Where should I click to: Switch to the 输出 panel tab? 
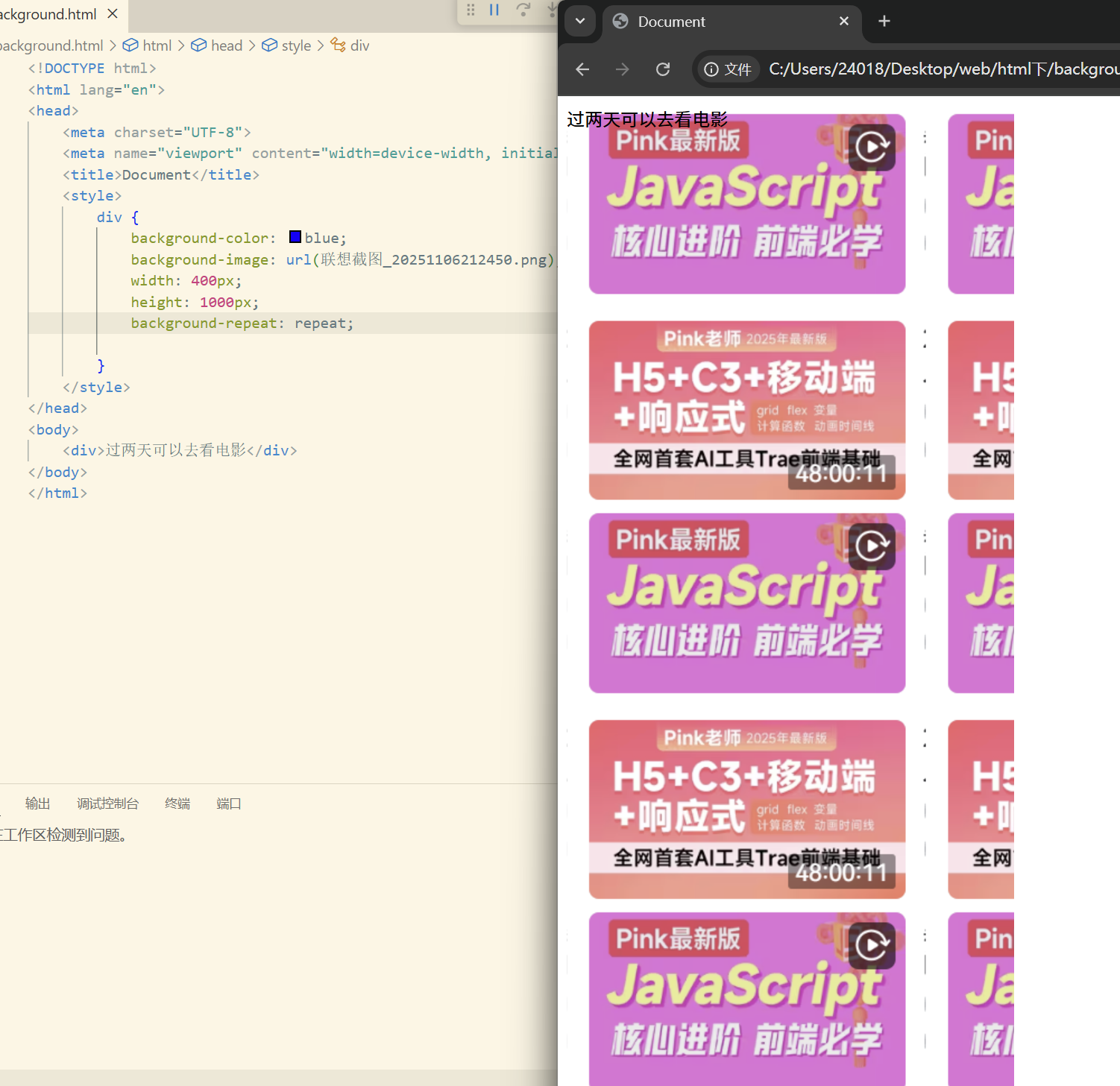(x=38, y=804)
